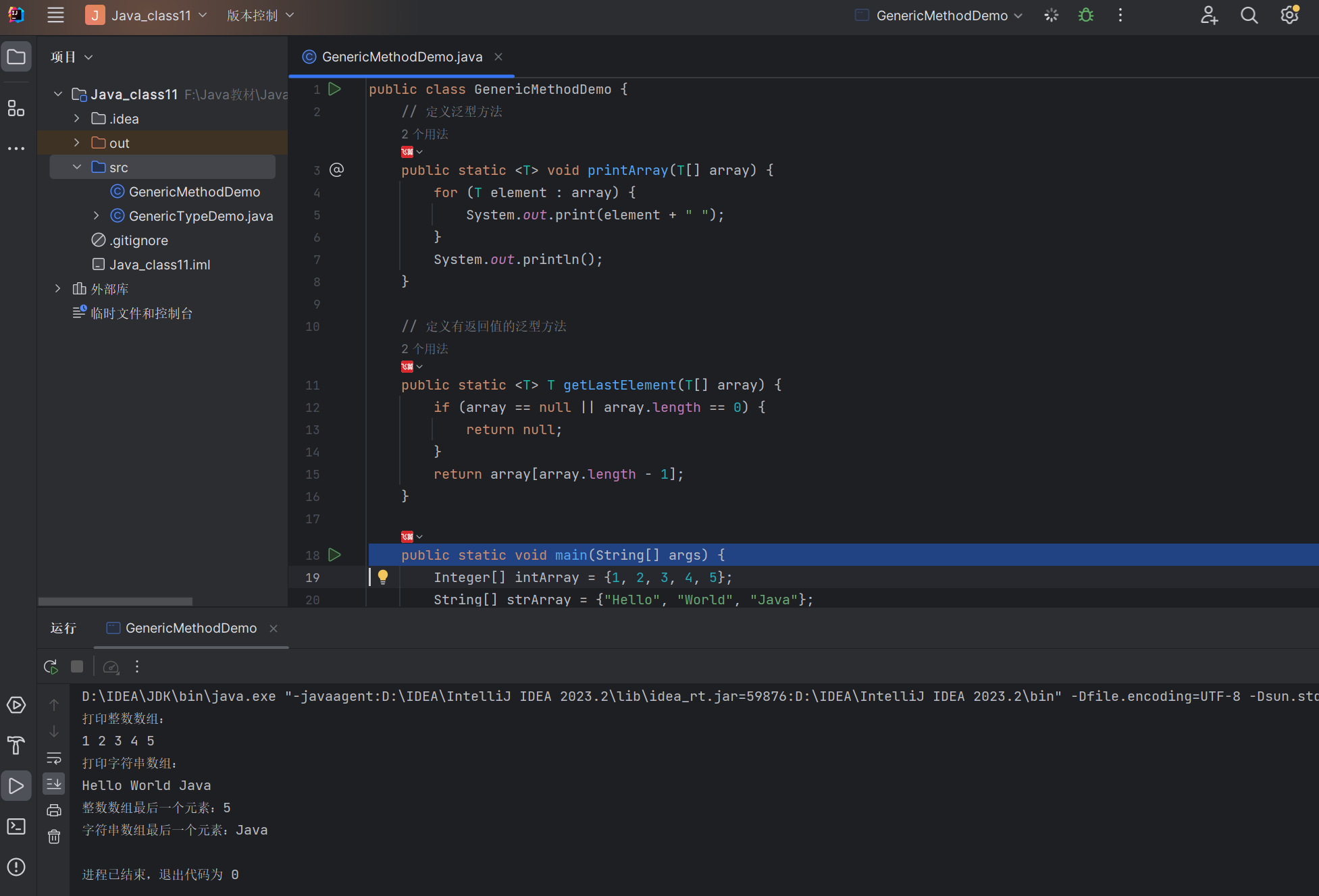Click the Debug bug icon in top toolbar

1085,15
